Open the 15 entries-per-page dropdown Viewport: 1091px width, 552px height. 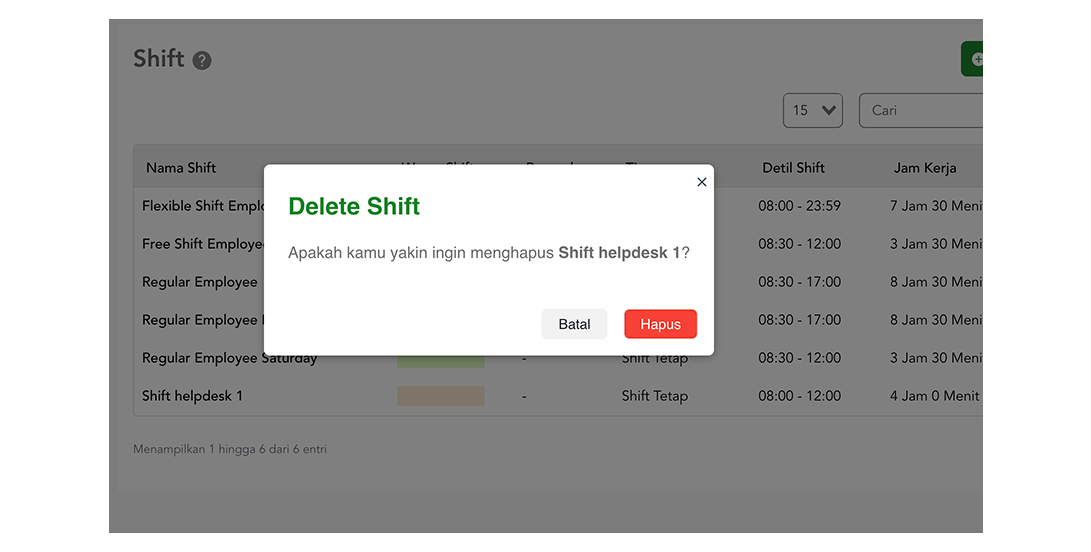click(x=812, y=111)
